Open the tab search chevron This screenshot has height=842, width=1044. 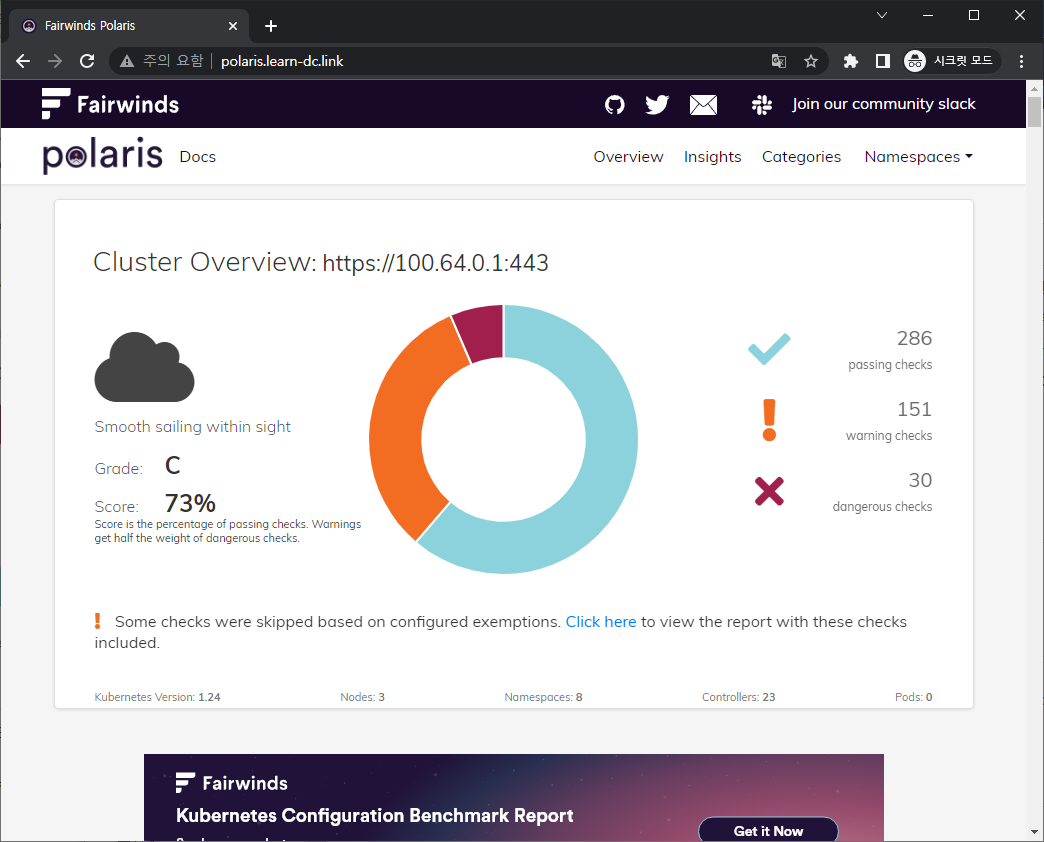click(882, 15)
